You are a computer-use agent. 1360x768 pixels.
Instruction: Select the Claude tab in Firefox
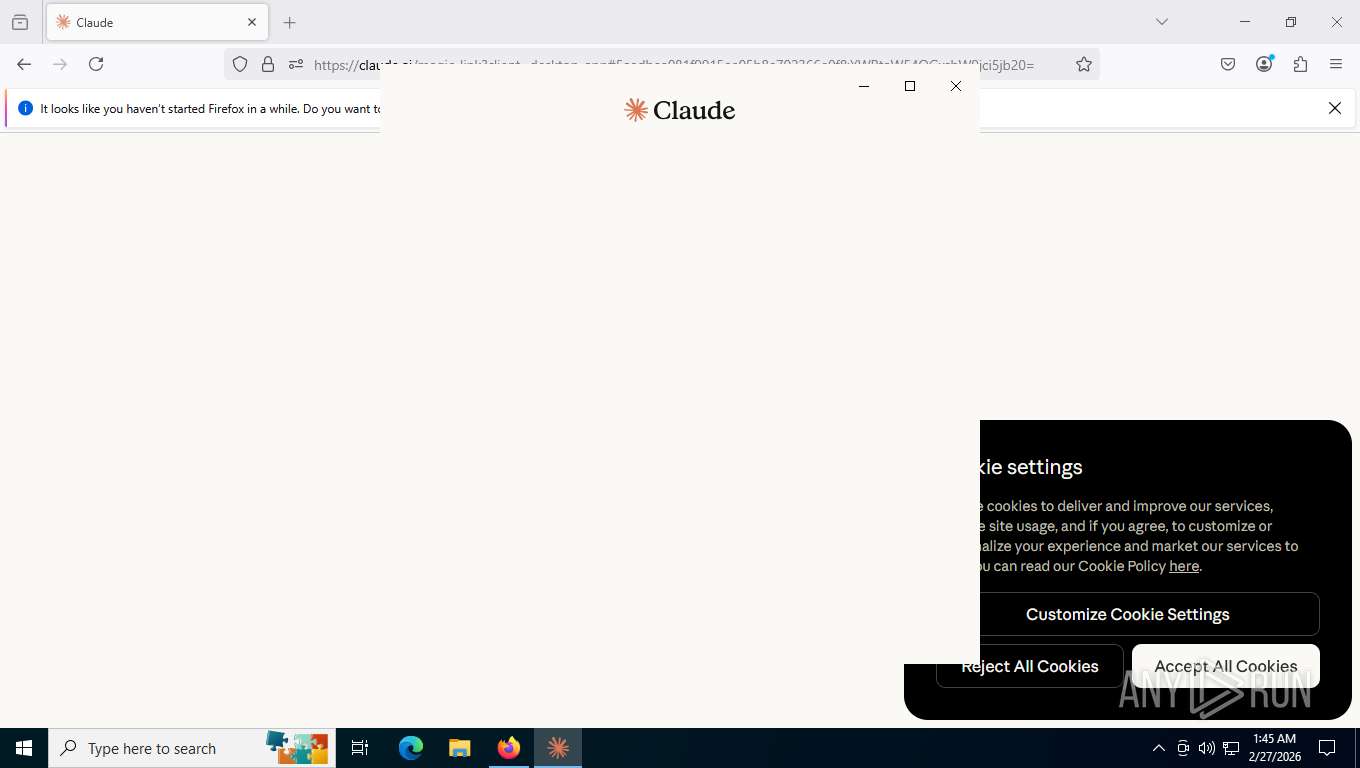157,22
